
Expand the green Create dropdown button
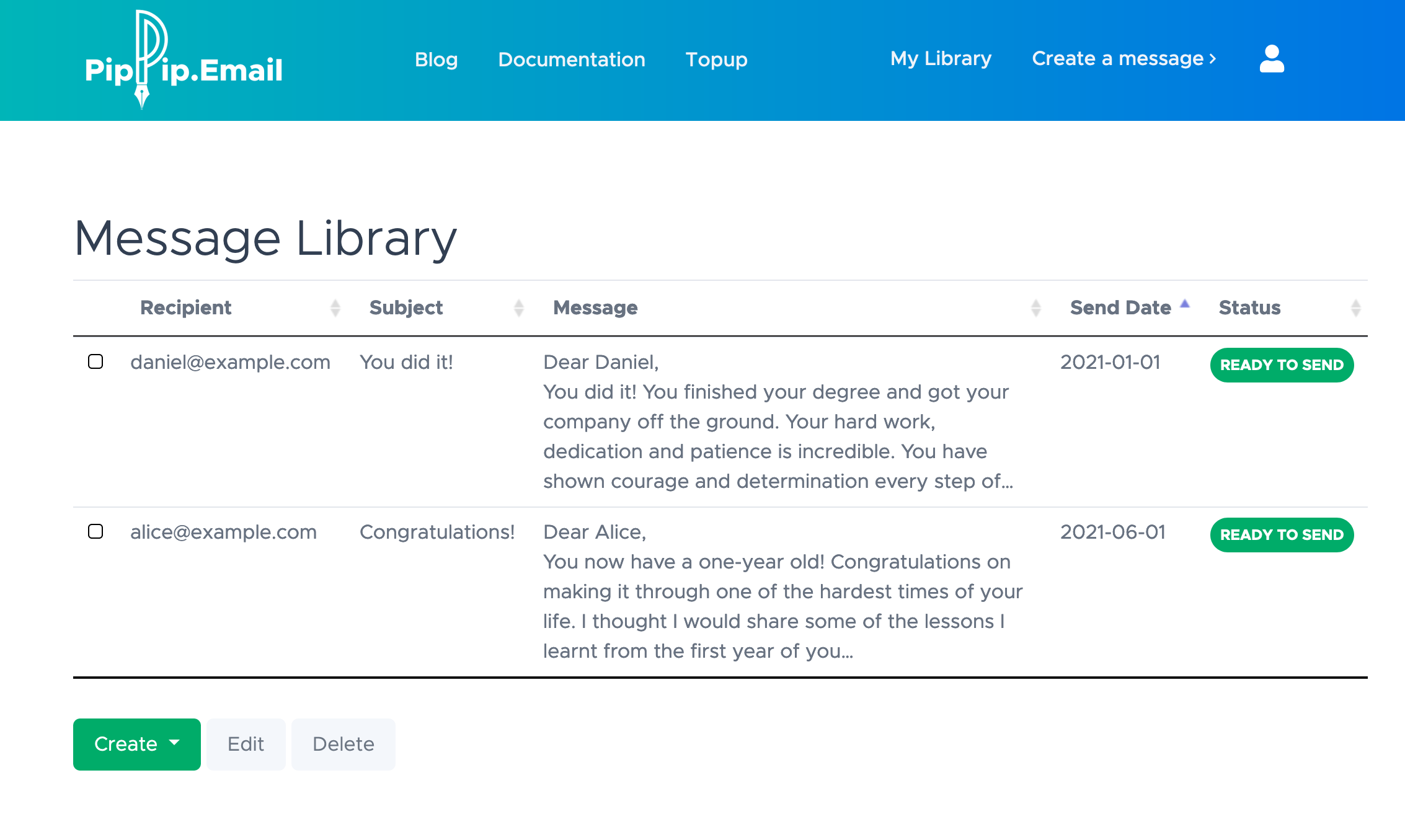tap(136, 744)
